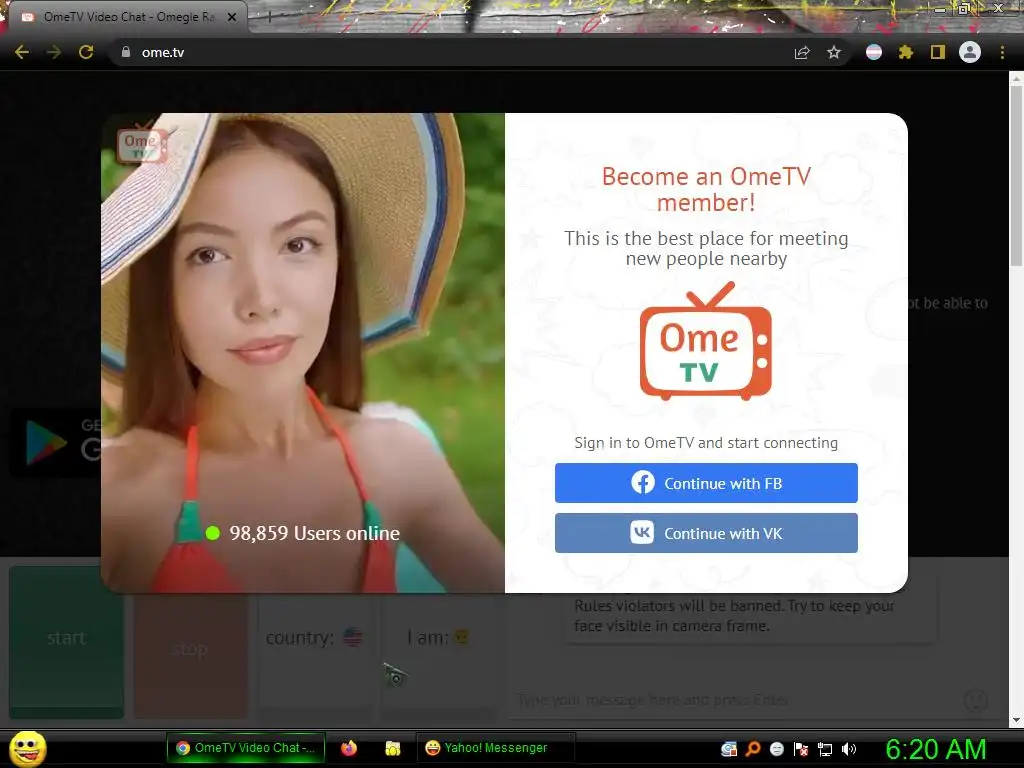Click the Google Play badge behind dialog
This screenshot has width=1024, height=768.
point(56,443)
